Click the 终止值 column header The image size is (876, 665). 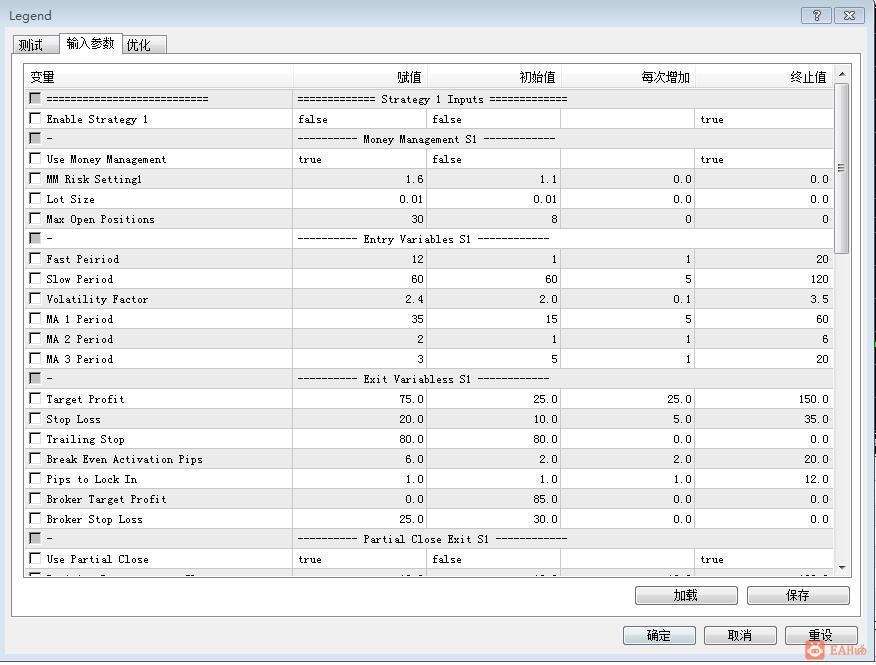[764, 77]
